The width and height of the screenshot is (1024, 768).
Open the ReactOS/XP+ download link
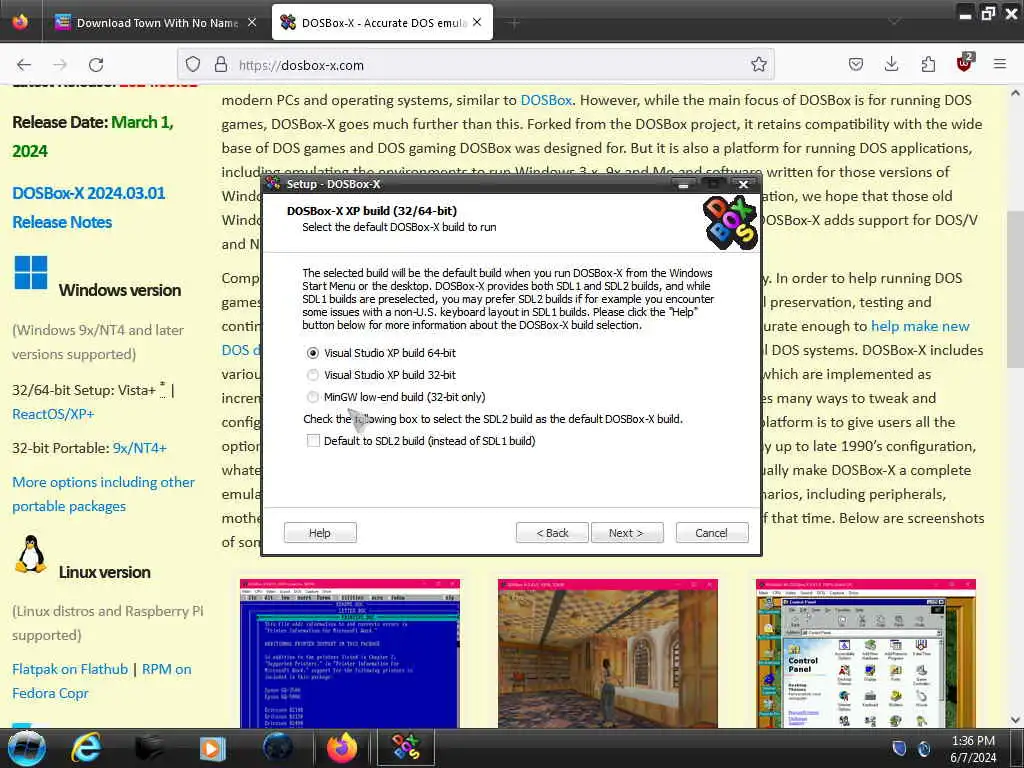click(53, 414)
